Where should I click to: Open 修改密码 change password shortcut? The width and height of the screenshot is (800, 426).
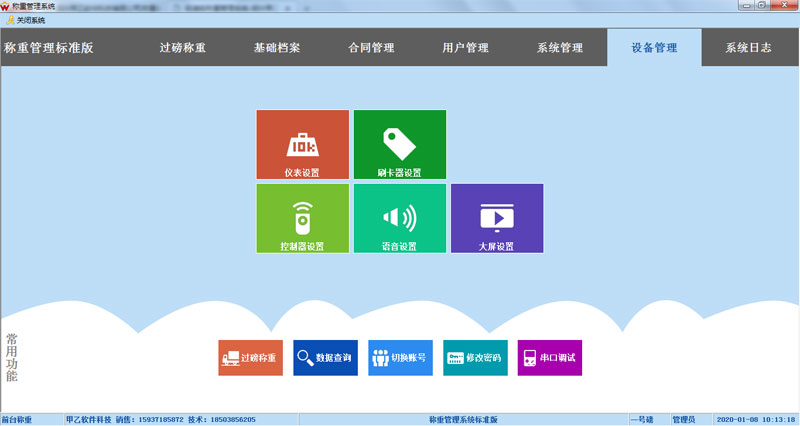(475, 358)
